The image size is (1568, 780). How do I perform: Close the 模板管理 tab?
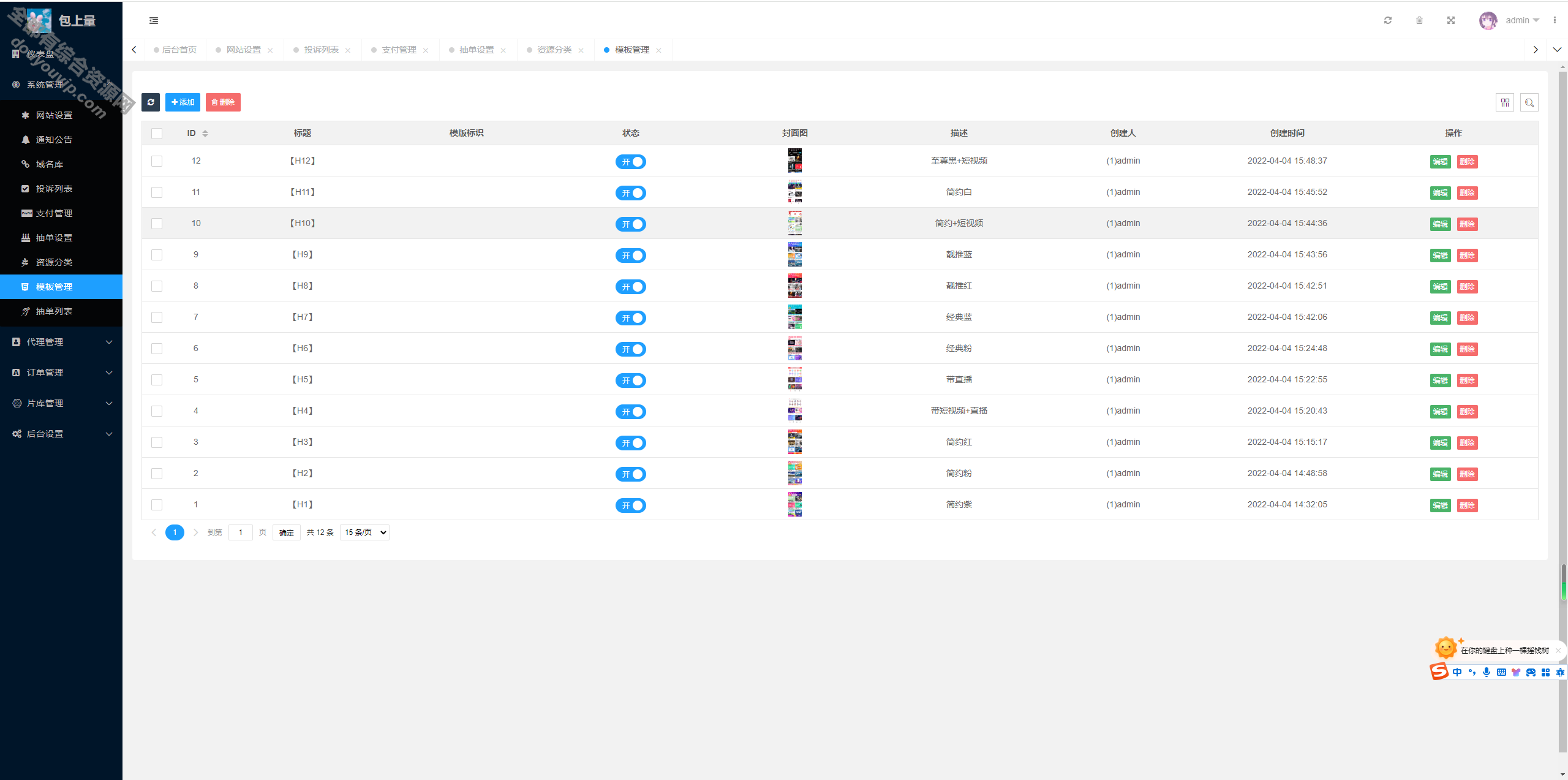coord(658,50)
